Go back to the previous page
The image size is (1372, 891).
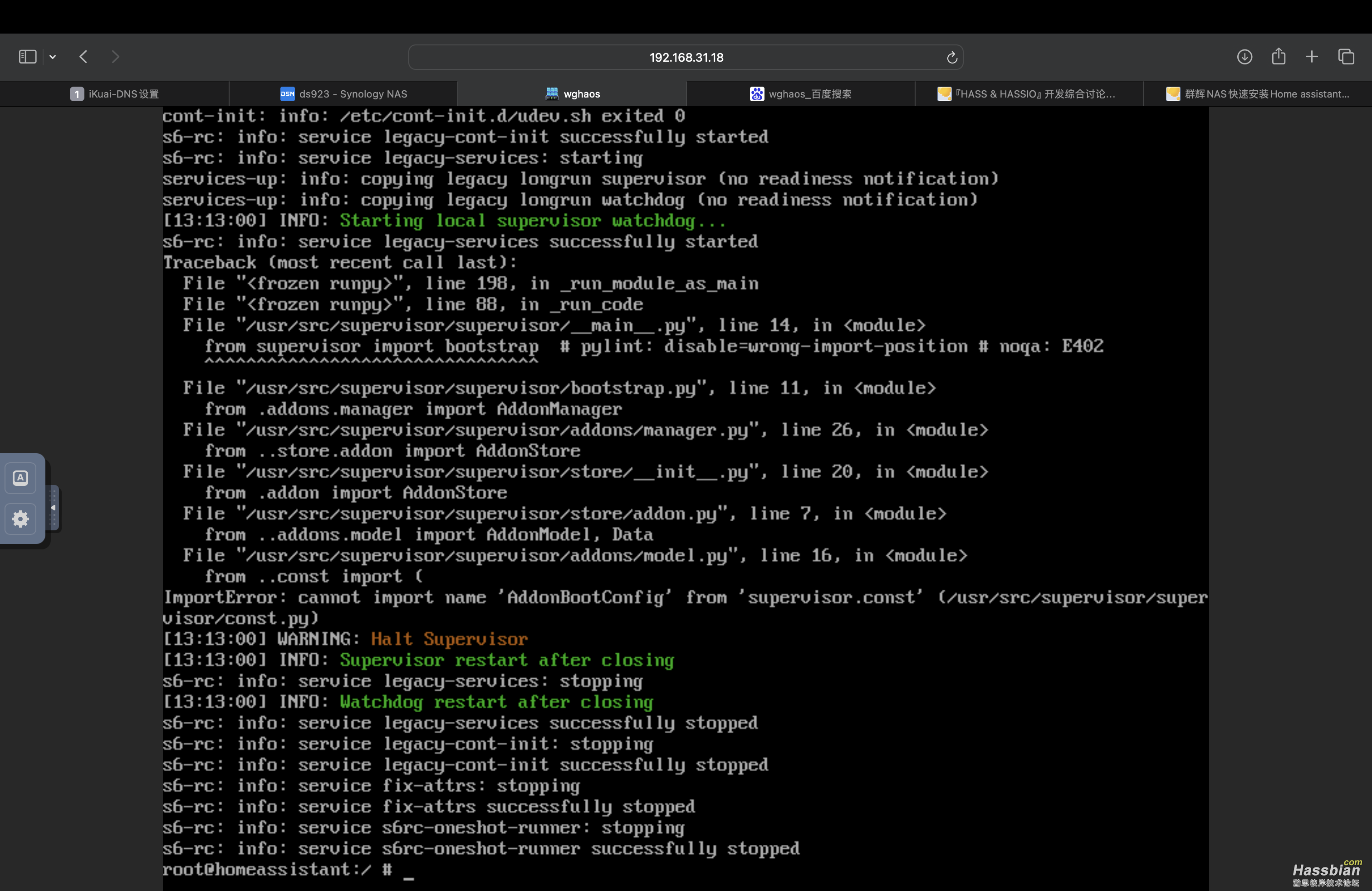tap(83, 56)
